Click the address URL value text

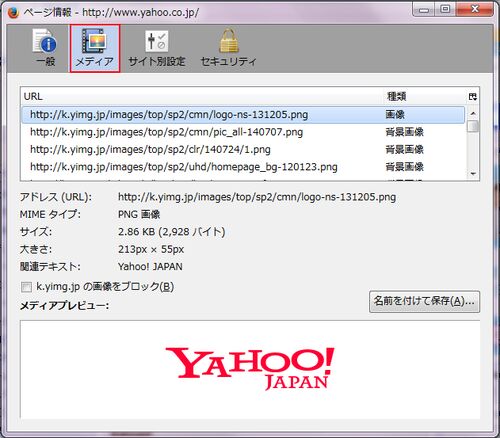257,197
